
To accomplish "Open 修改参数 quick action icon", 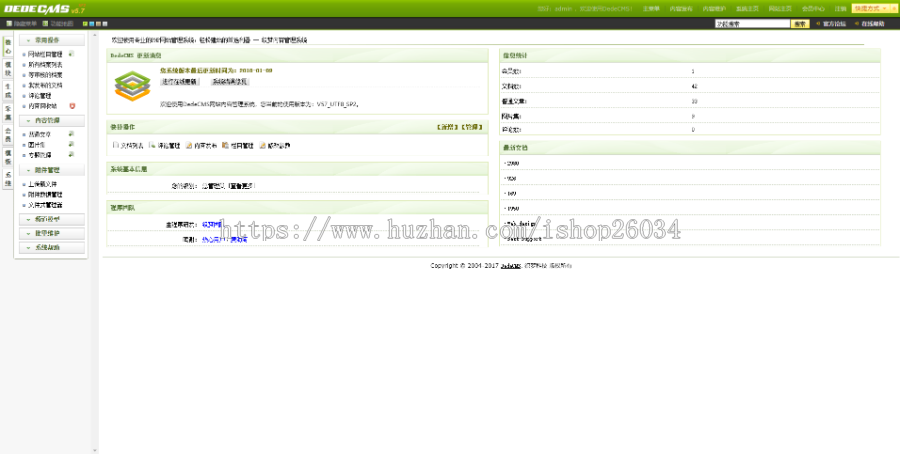I will (262, 145).
